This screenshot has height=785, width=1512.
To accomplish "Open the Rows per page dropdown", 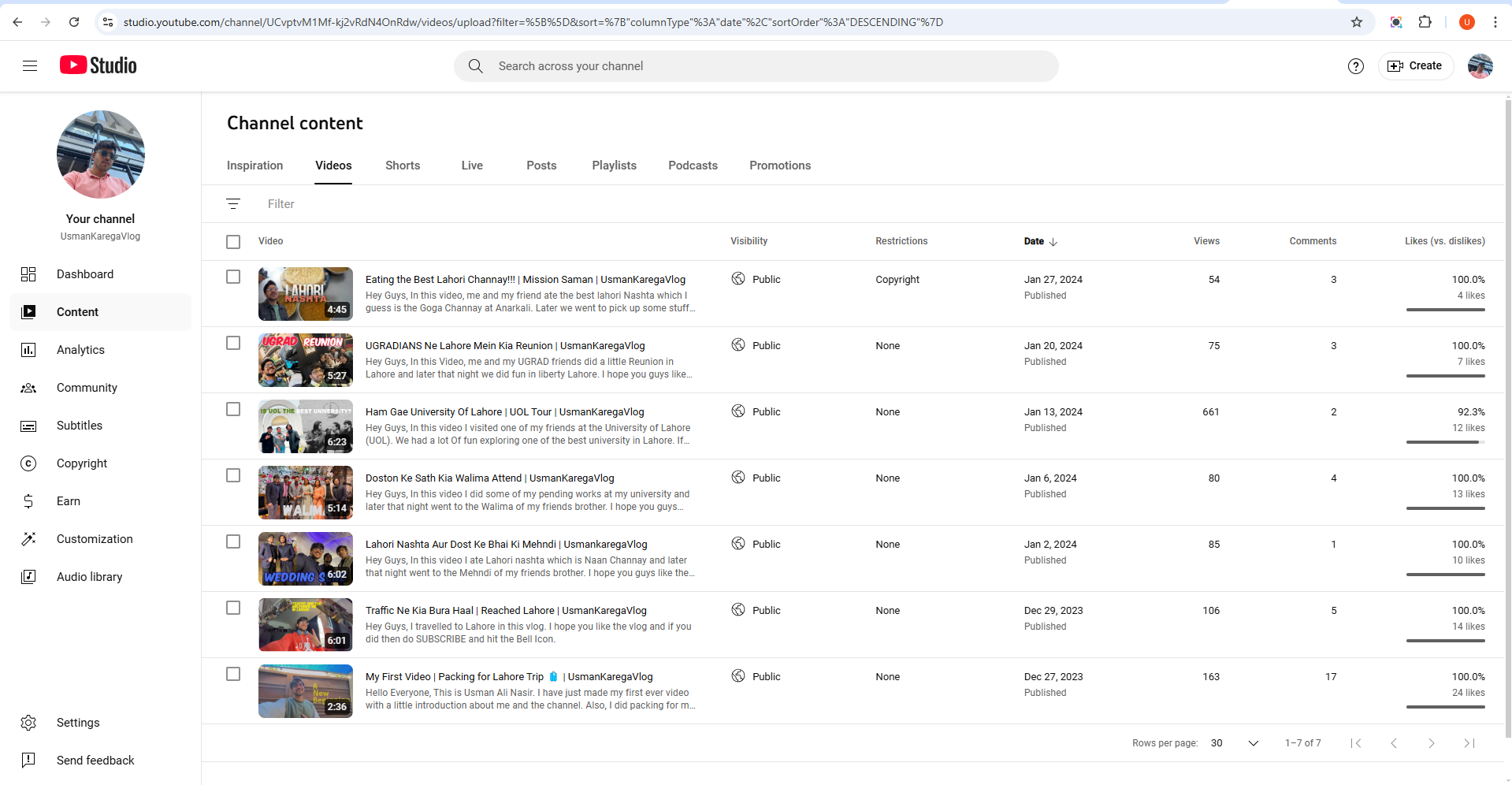I will [1253, 742].
